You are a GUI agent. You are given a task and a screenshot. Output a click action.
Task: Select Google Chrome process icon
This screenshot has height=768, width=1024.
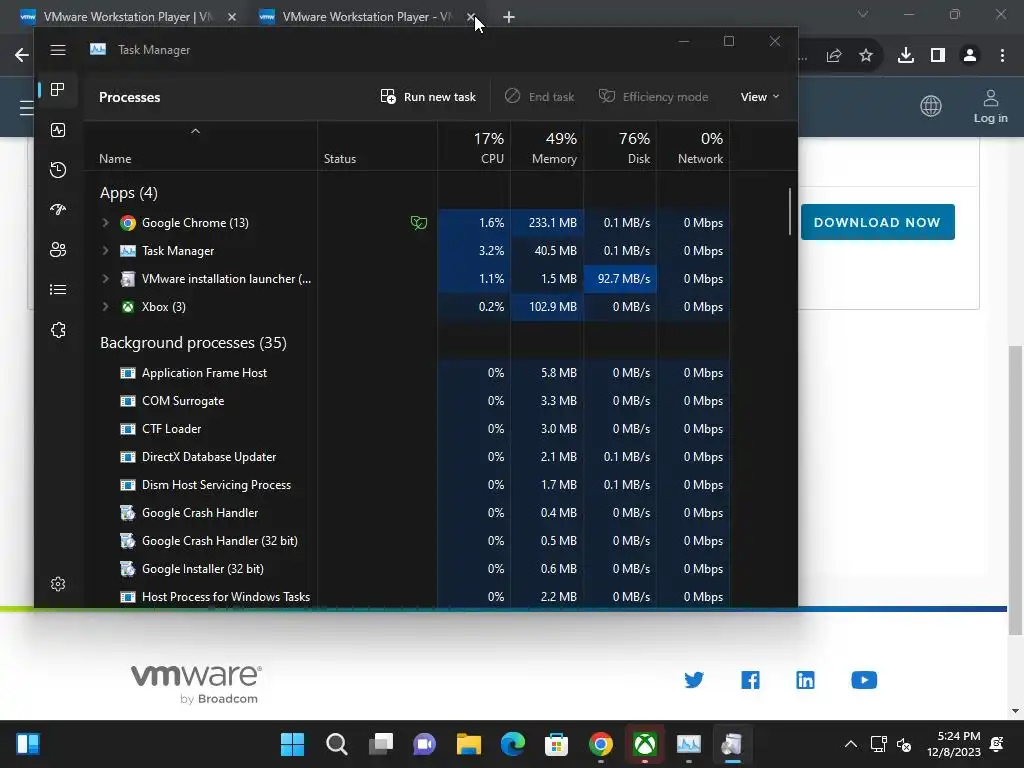pos(128,223)
